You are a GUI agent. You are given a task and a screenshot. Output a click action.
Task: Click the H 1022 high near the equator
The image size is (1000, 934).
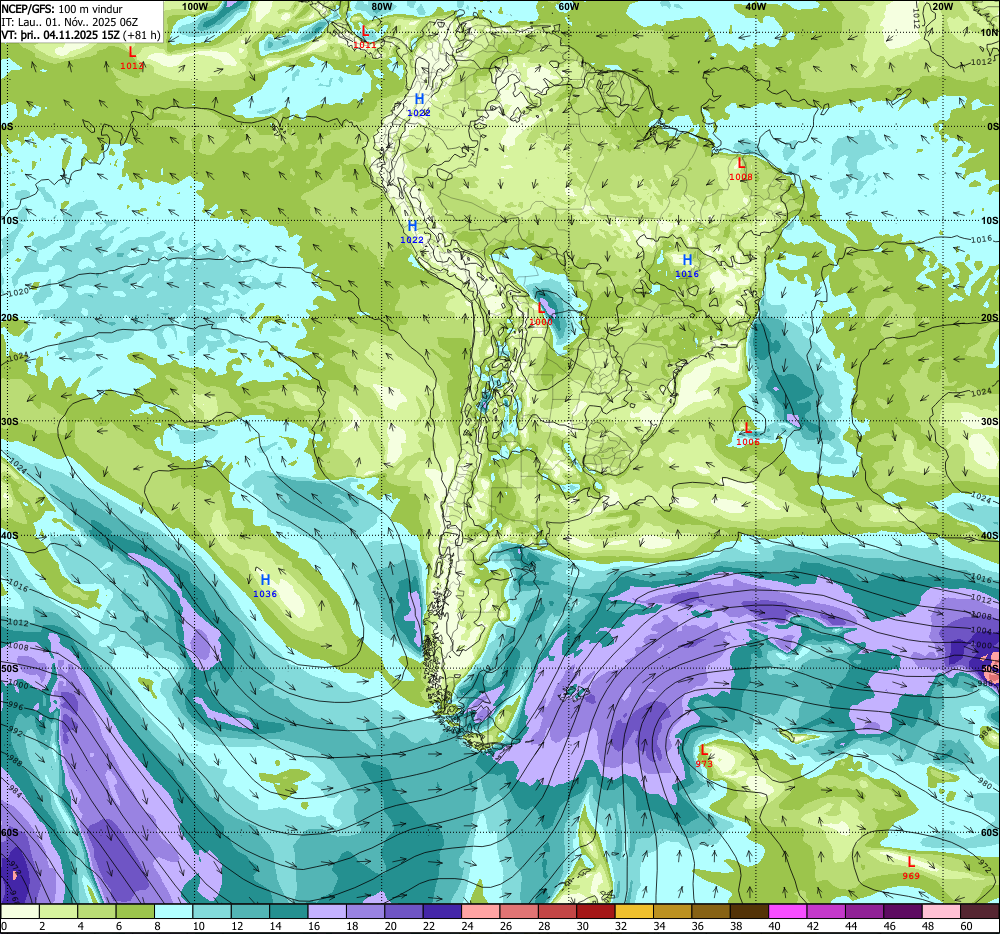pos(419,105)
